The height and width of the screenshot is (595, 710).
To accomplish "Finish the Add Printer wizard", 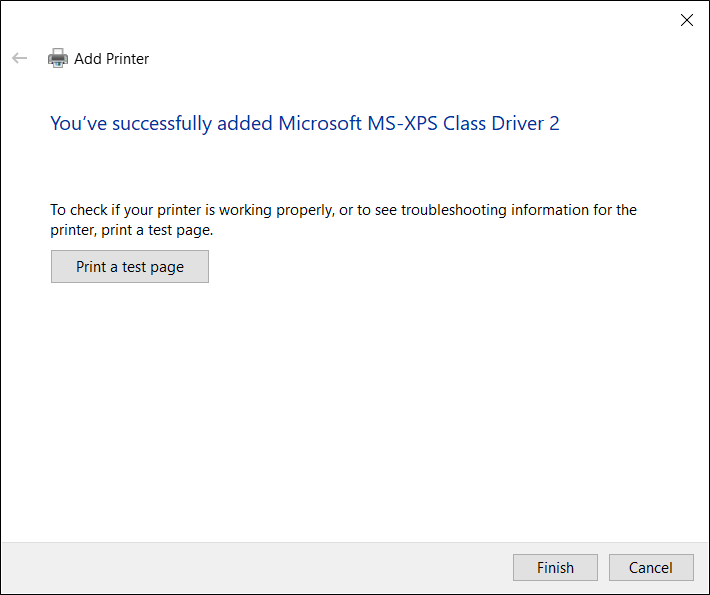I will (x=555, y=567).
